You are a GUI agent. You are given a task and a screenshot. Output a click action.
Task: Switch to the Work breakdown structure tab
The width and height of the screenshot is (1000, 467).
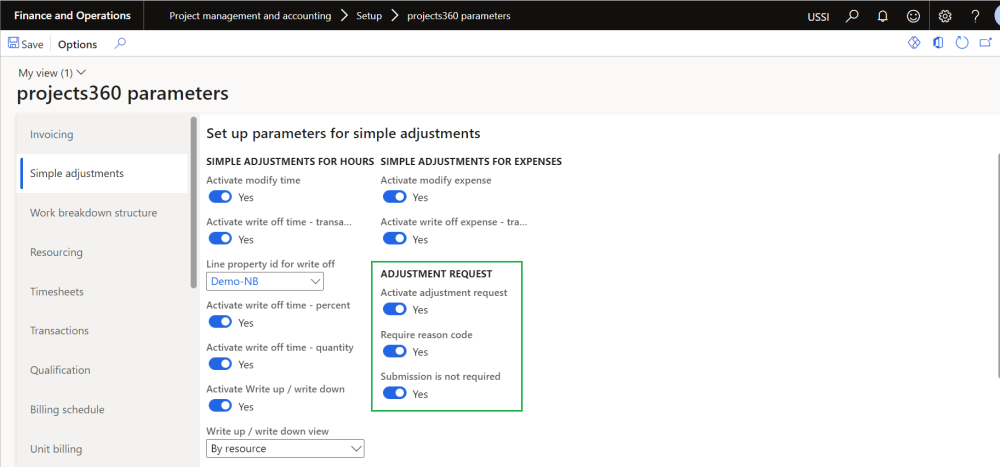click(93, 213)
